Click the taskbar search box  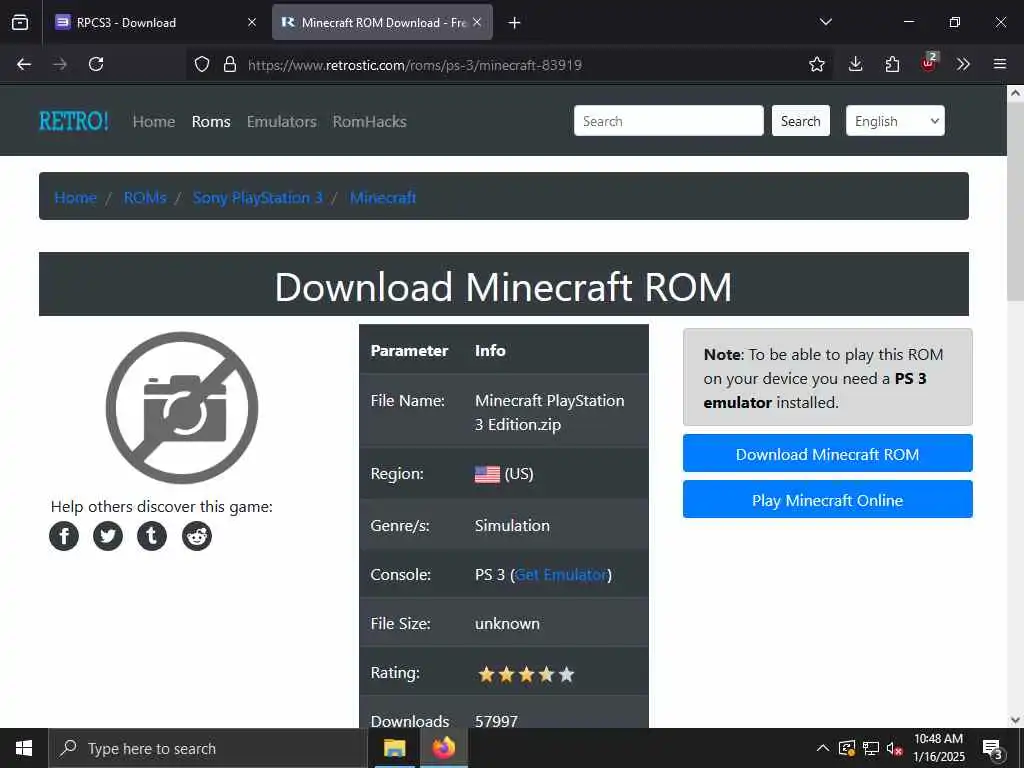(208, 748)
